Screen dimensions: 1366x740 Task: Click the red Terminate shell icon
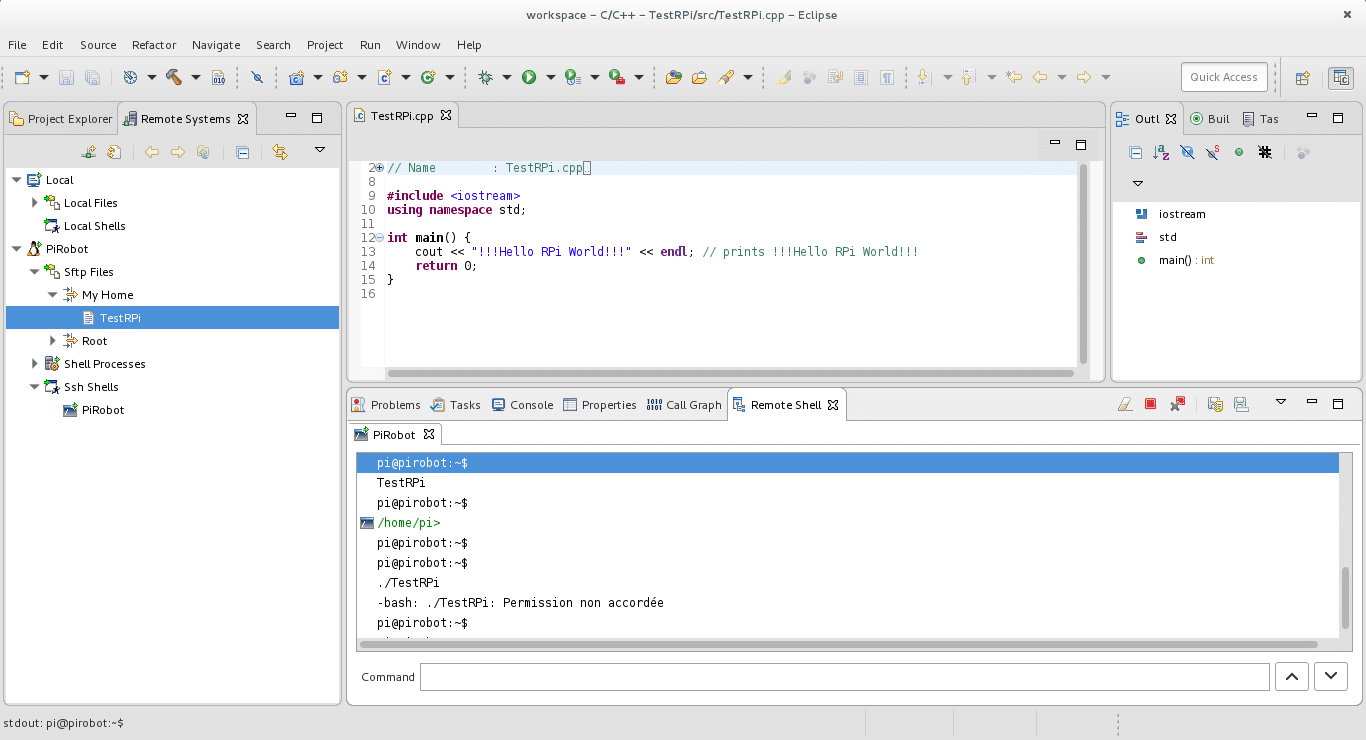pos(1151,404)
